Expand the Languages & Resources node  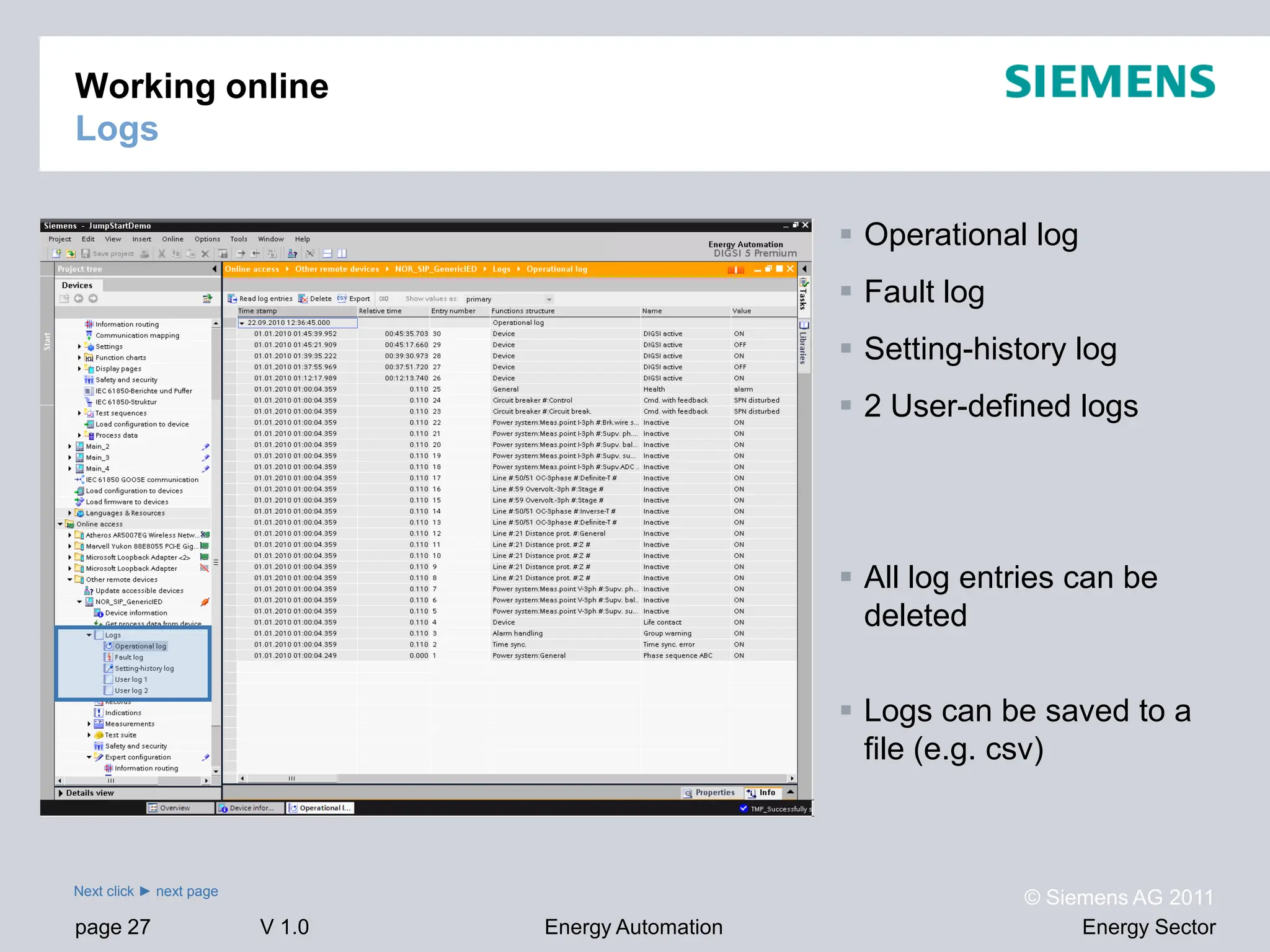click(x=70, y=513)
